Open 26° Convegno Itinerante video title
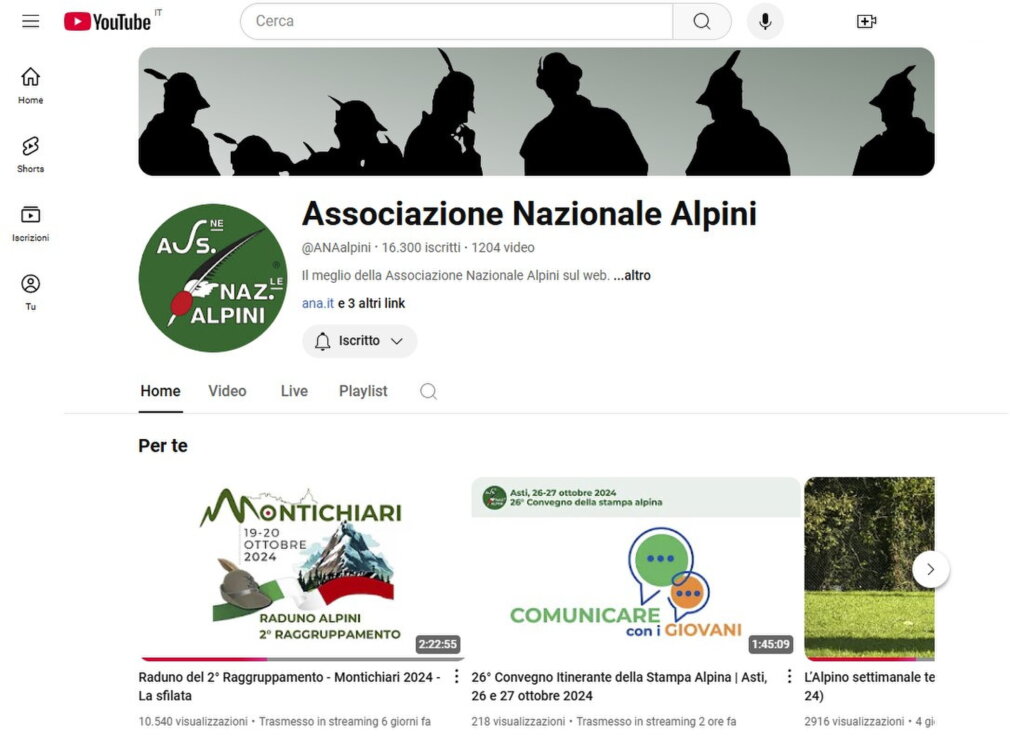This screenshot has height=745, width=1010. click(619, 686)
